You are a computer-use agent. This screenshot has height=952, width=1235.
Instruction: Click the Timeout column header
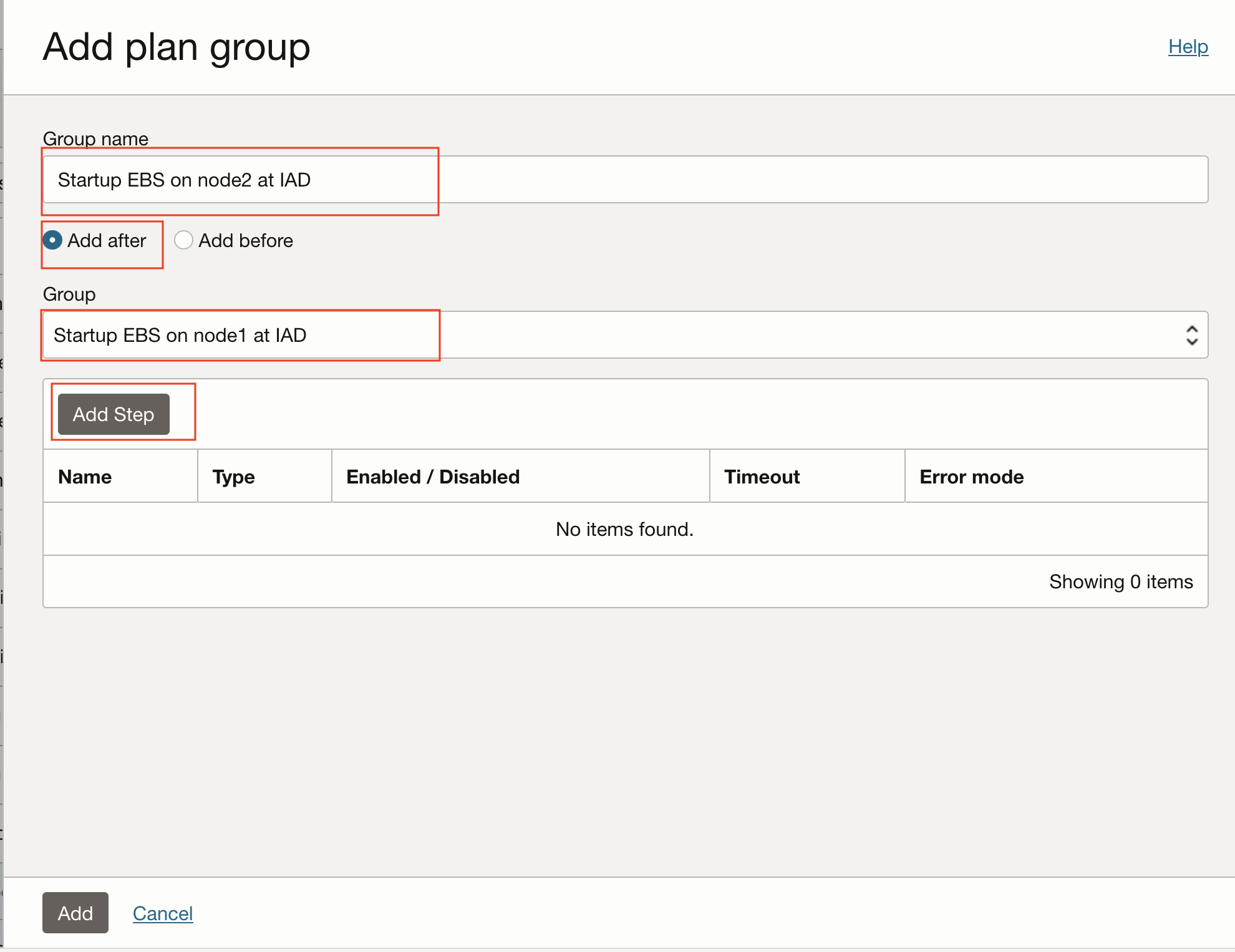(762, 477)
